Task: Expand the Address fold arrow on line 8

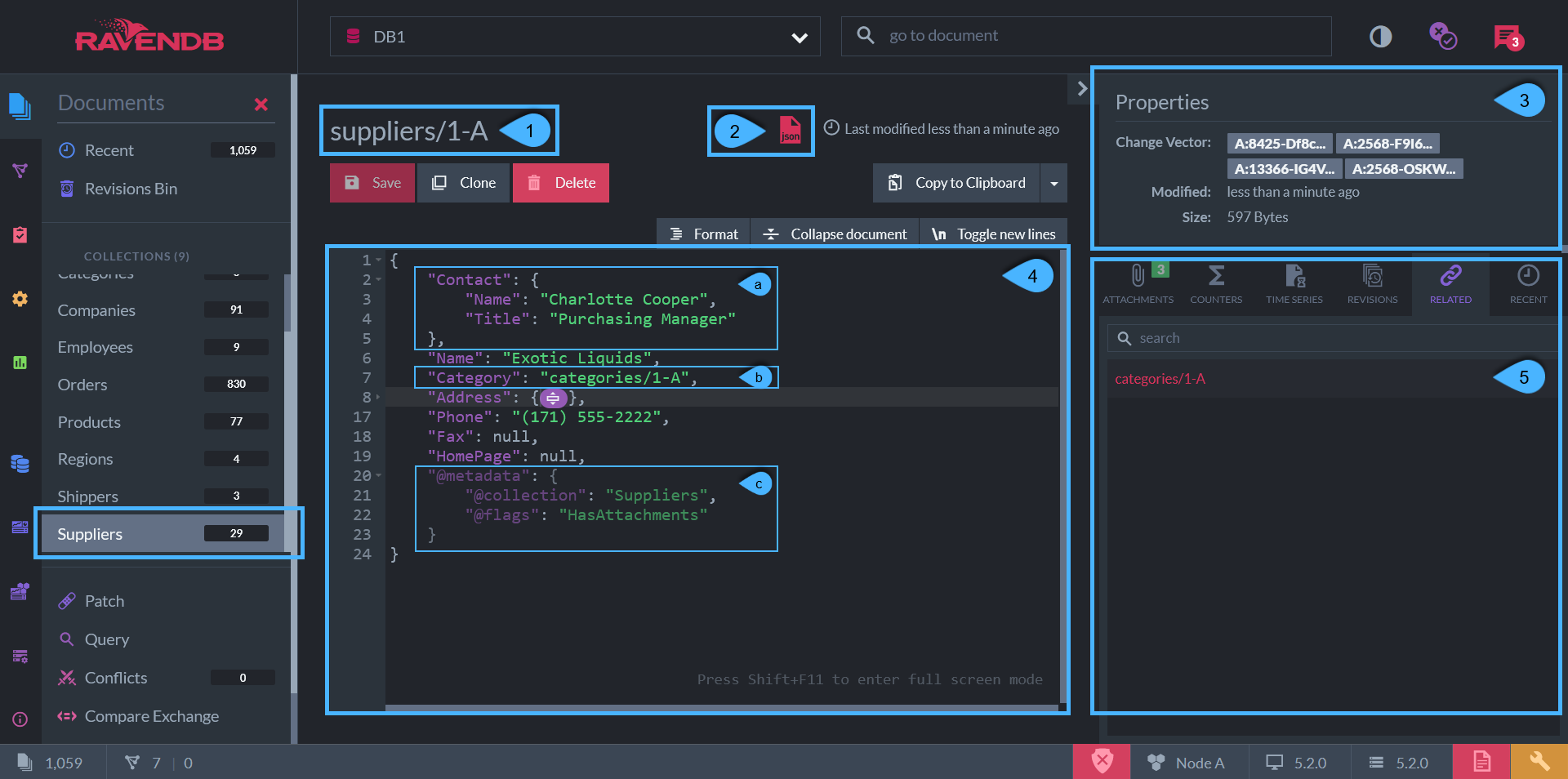Action: tap(378, 398)
